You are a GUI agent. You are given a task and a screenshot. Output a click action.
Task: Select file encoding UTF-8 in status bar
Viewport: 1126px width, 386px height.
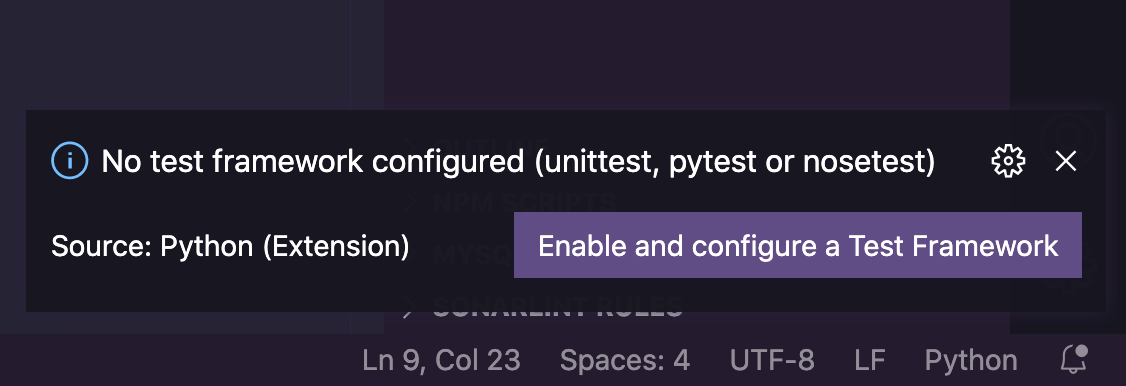[772, 360]
